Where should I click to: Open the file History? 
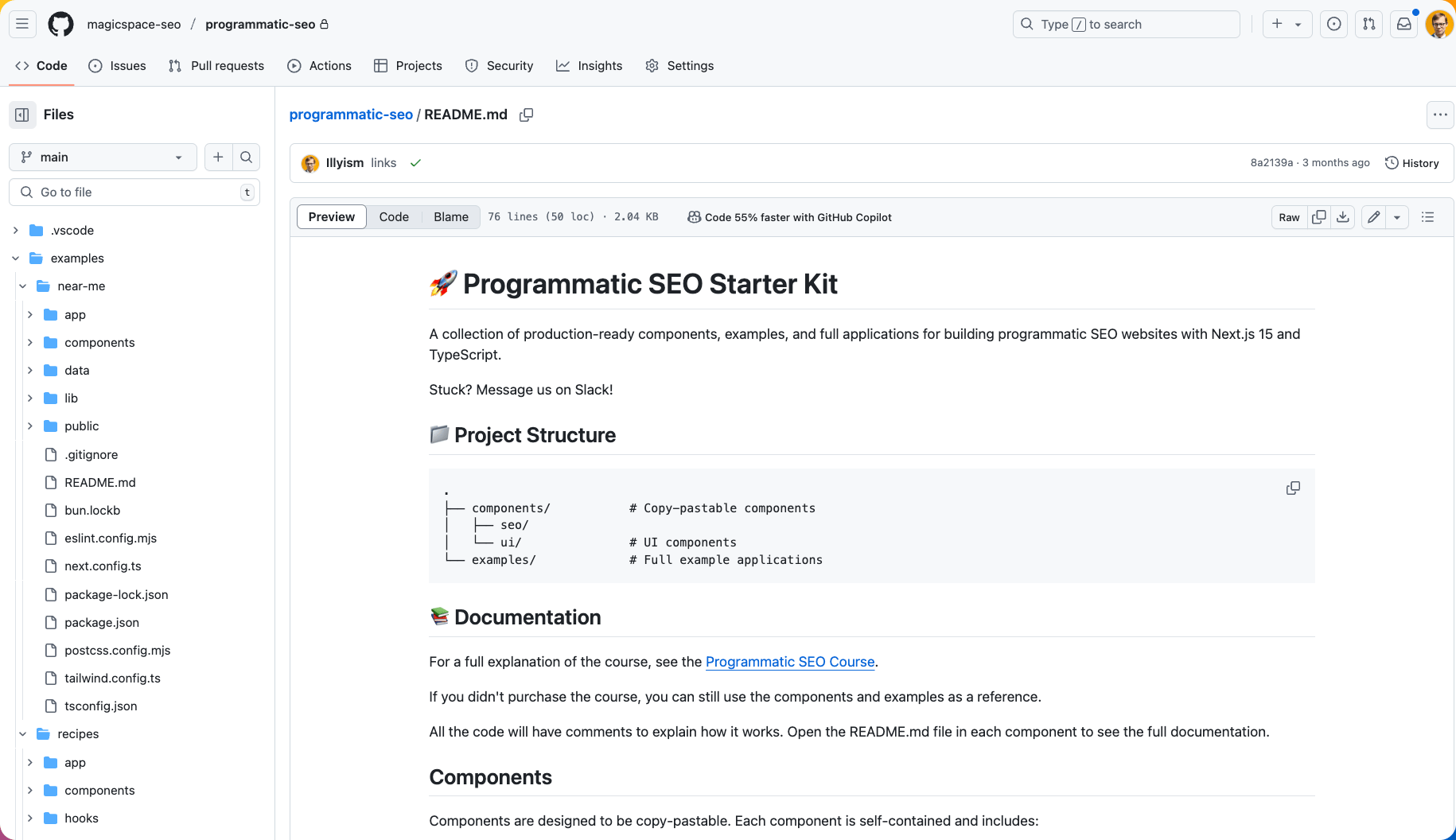pyautogui.click(x=1412, y=163)
